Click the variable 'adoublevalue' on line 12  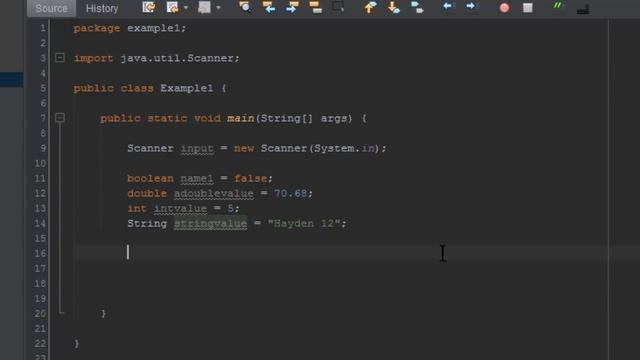click(213, 193)
